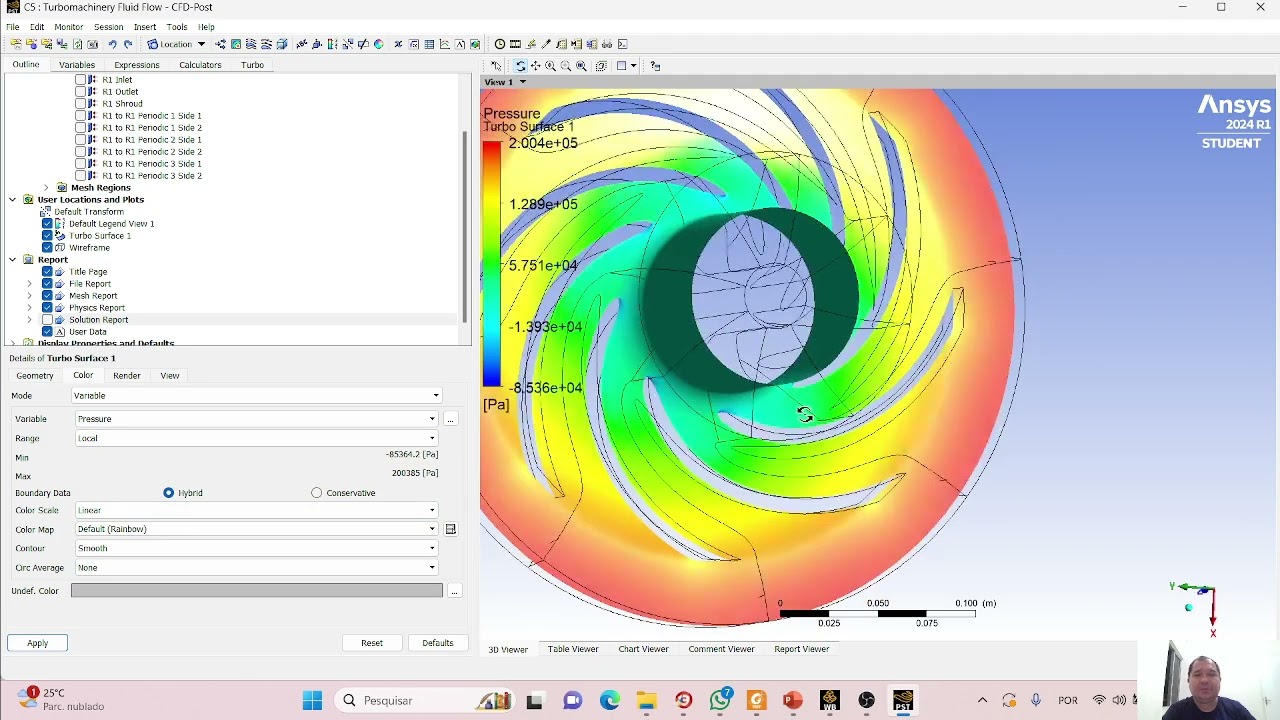Insert a Legend color wheel icon

[x=378, y=44]
